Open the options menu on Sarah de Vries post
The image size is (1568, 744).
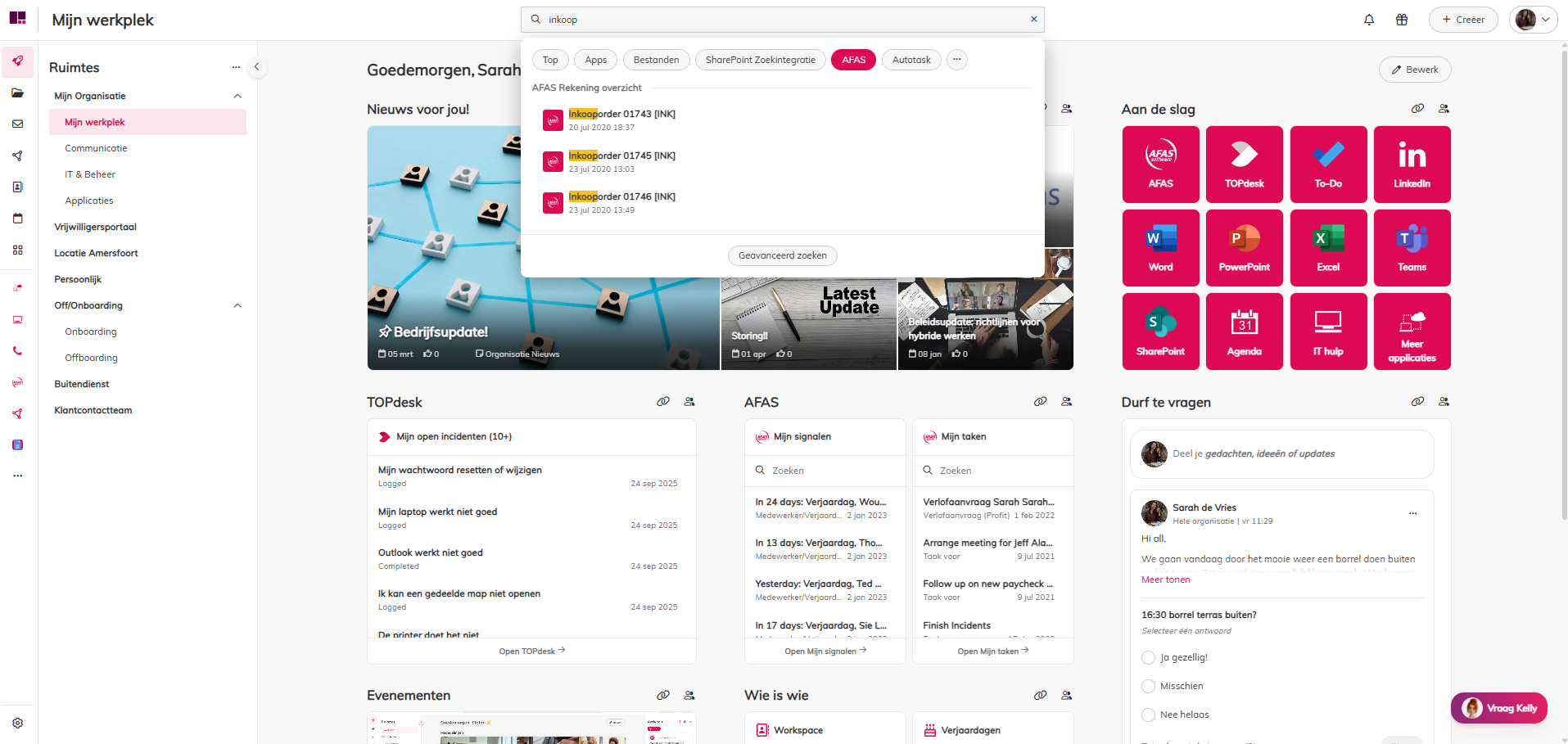1412,513
